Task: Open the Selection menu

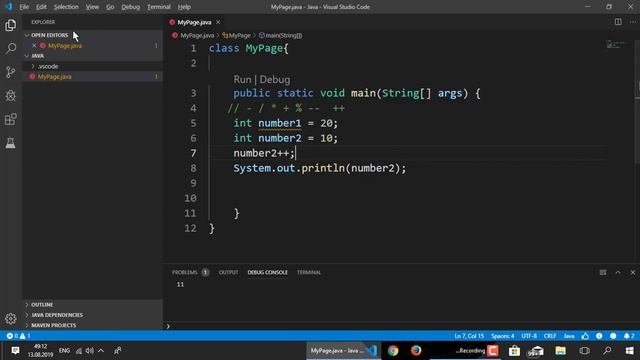Action: [x=66, y=7]
